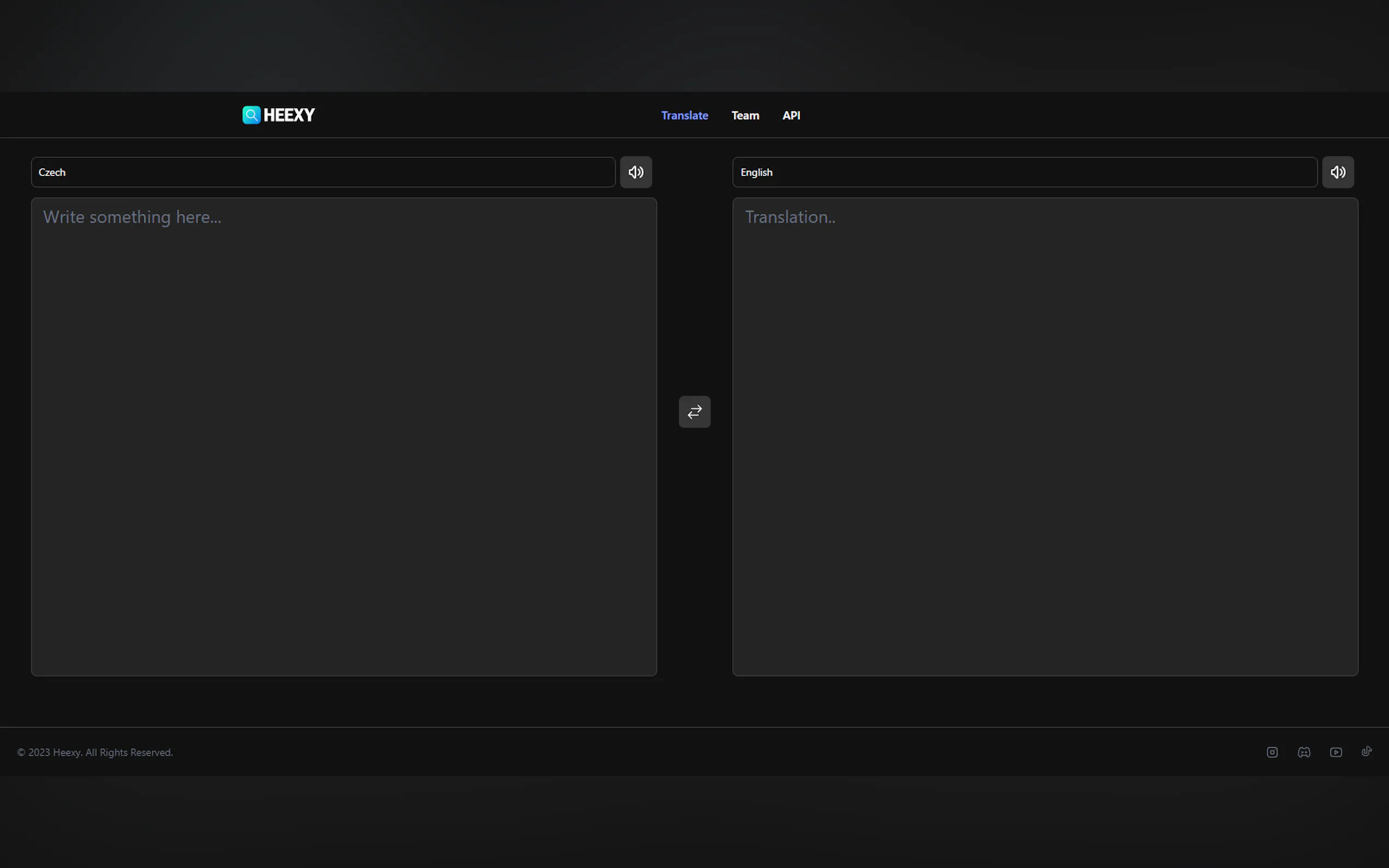Click the Heexy logo in the header

coord(278,115)
